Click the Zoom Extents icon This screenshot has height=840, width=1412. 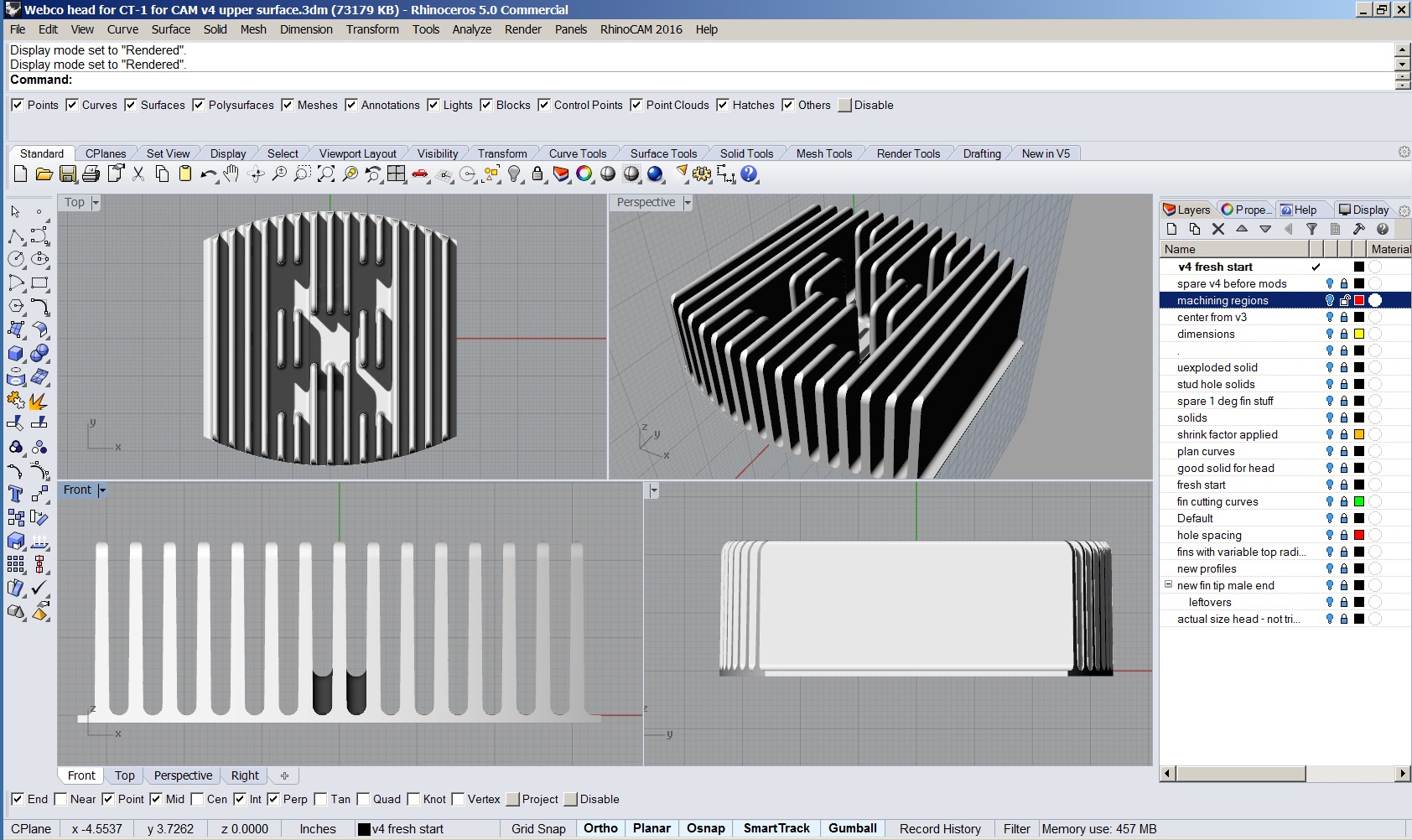click(326, 174)
